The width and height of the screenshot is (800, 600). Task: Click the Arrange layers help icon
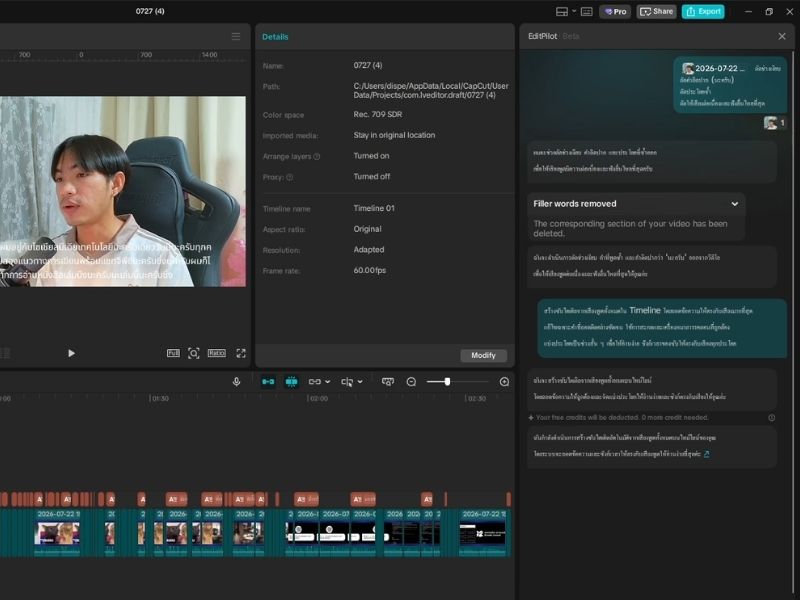coord(317,157)
